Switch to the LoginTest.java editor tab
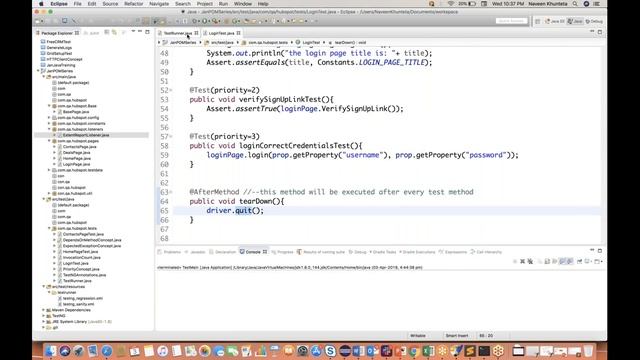The image size is (640, 360). 221,33
